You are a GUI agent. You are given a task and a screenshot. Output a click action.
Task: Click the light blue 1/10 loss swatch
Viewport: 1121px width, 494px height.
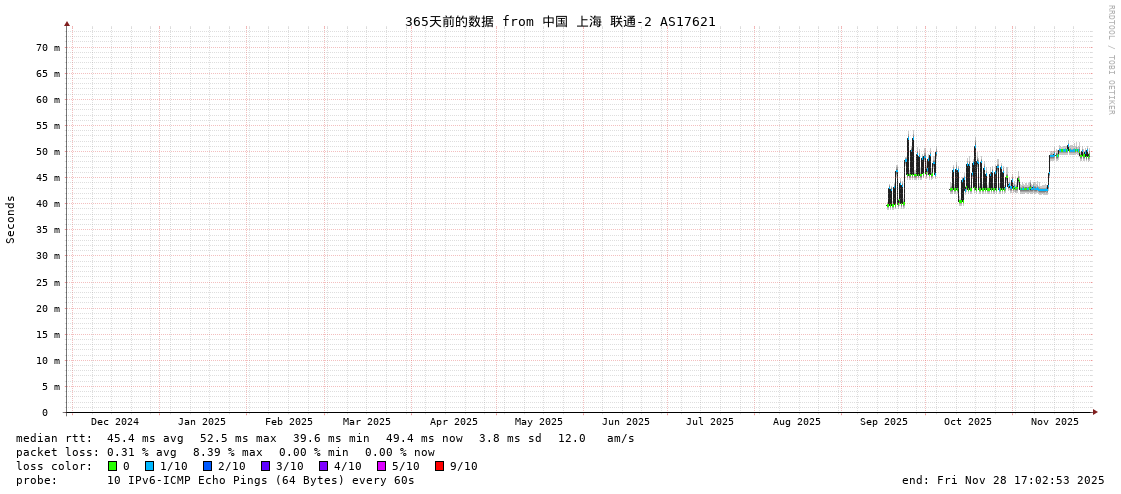pos(149,466)
